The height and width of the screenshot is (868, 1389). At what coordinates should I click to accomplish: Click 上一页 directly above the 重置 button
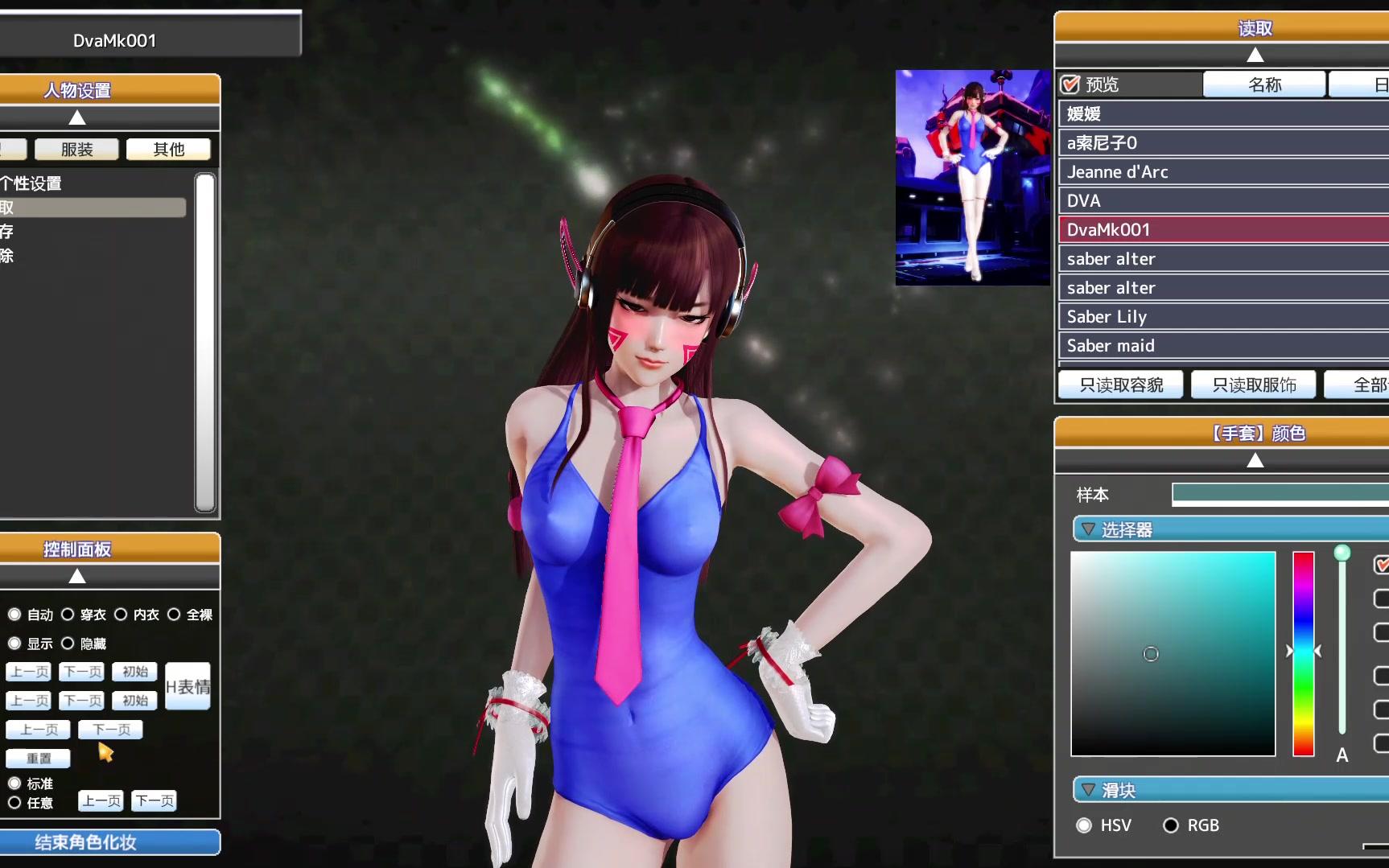[x=38, y=730]
